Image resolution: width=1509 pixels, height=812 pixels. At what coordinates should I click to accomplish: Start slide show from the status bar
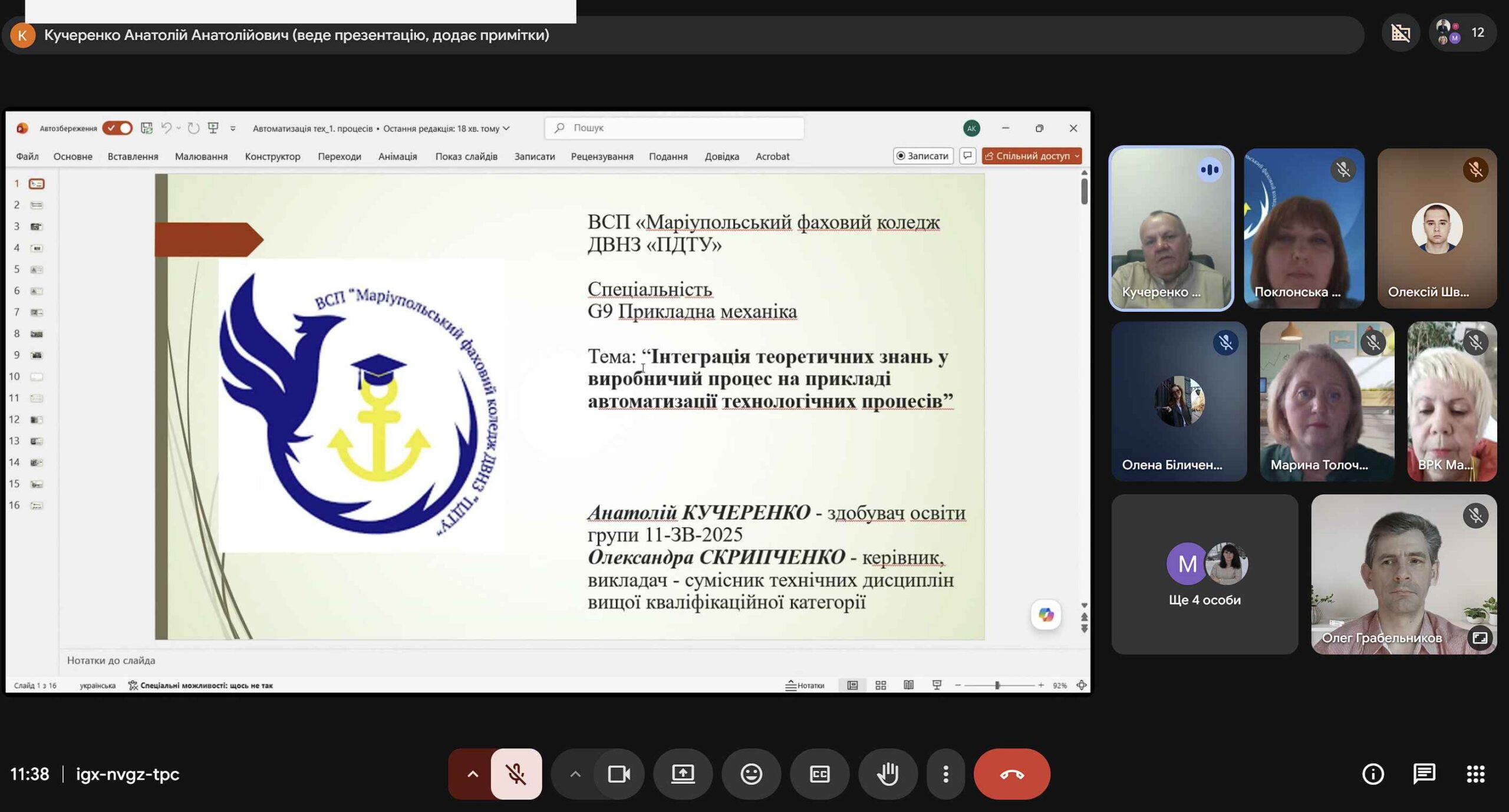tap(937, 685)
